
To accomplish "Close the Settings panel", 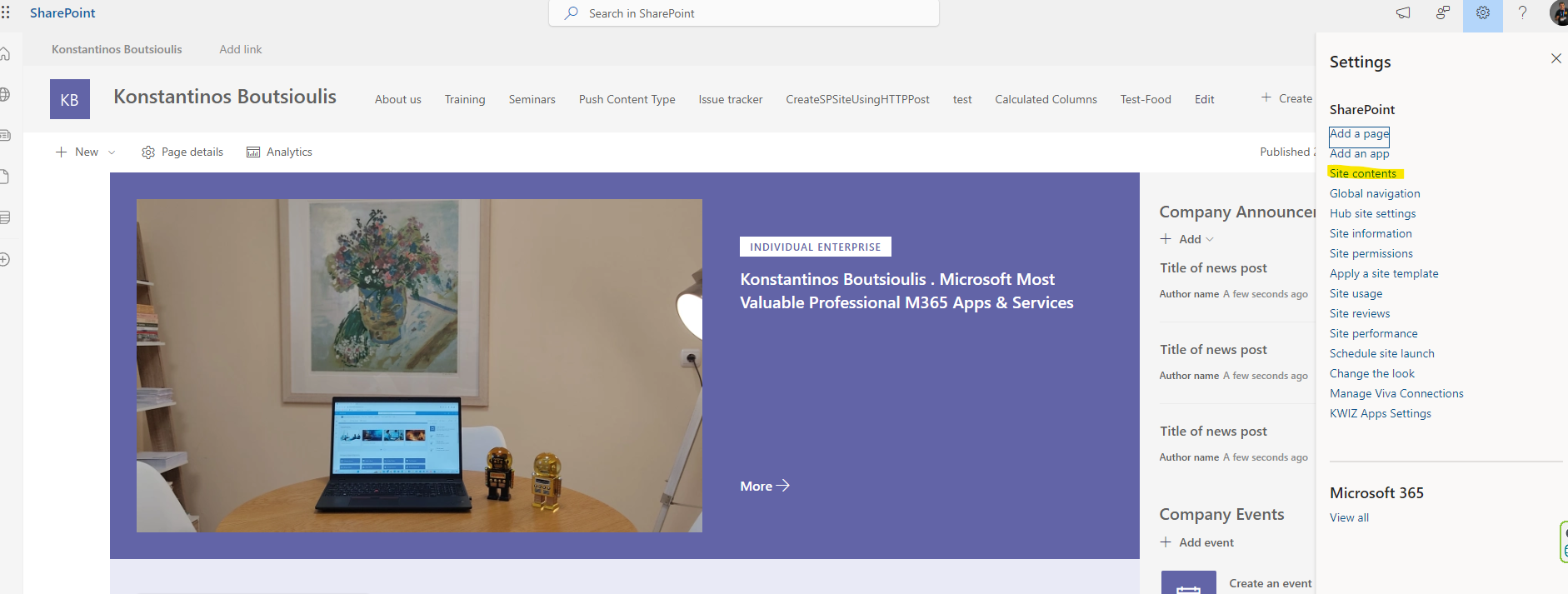I will [1556, 58].
